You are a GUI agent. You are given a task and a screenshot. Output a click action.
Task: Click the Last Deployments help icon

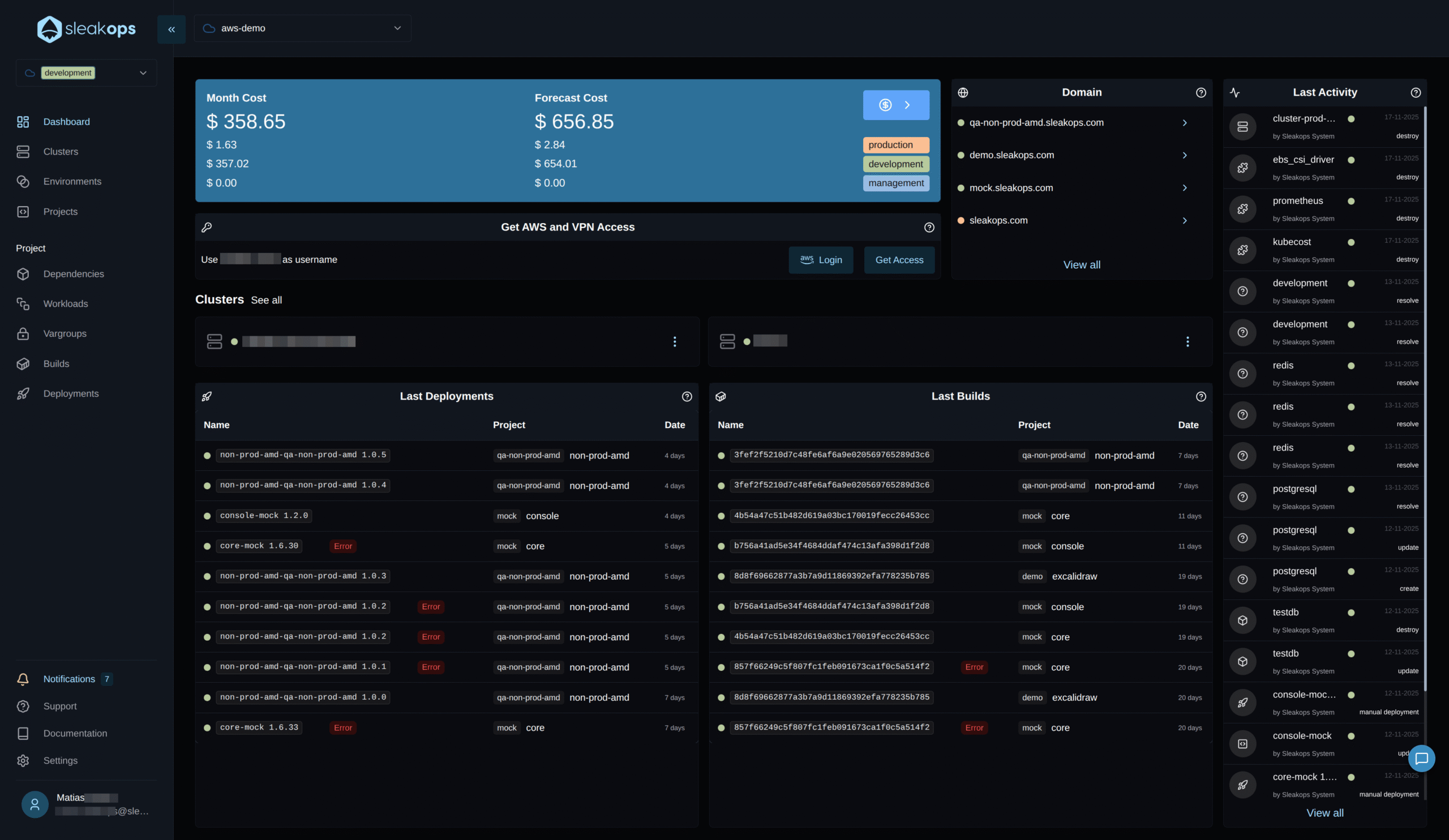click(687, 396)
